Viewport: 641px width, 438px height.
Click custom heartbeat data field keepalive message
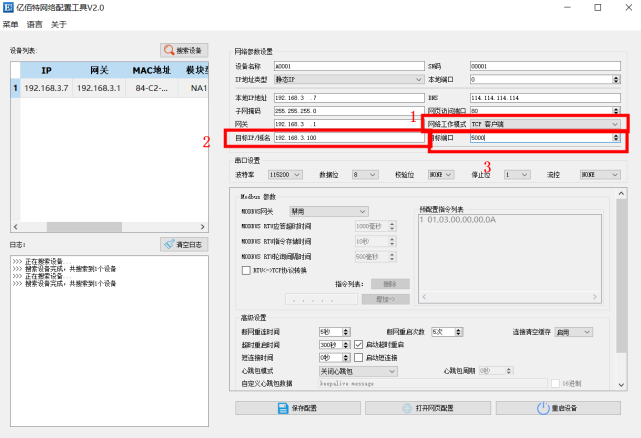point(433,384)
